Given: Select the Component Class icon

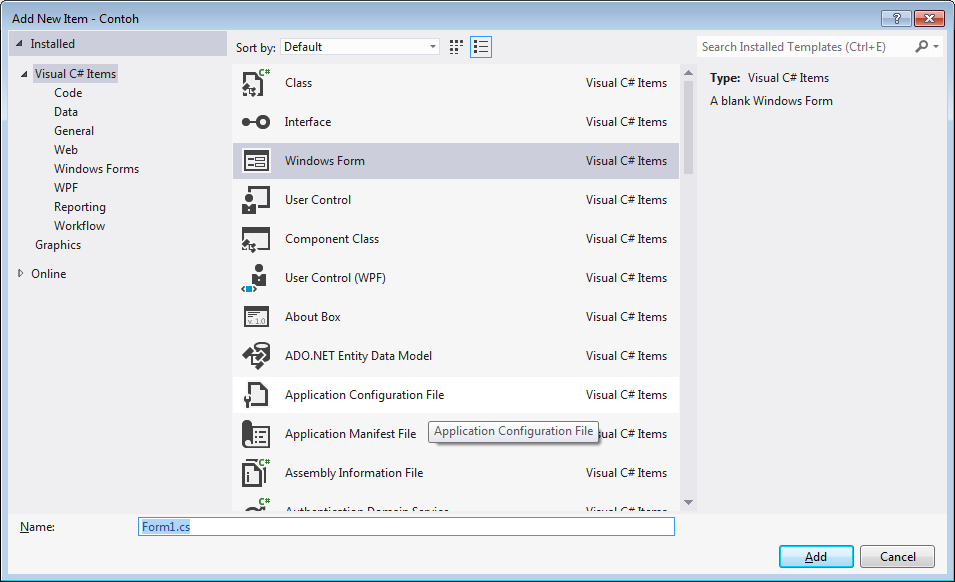Looking at the screenshot, I should [x=256, y=239].
